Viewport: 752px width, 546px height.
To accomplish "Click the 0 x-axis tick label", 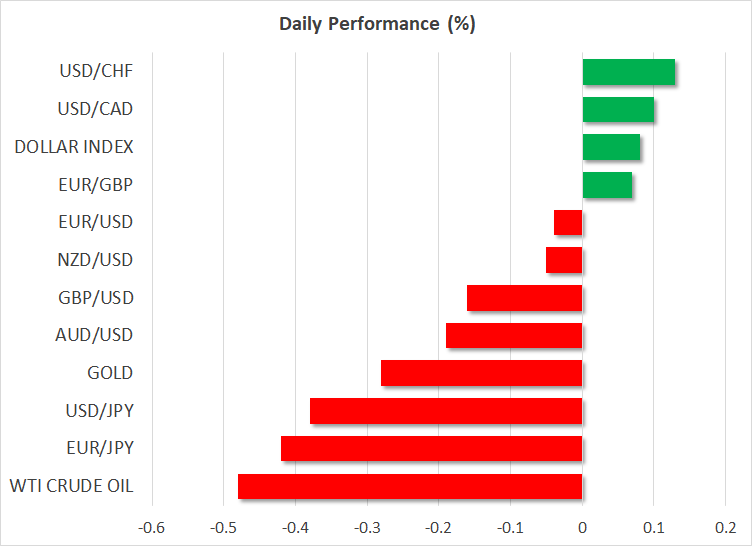I will click(x=582, y=527).
